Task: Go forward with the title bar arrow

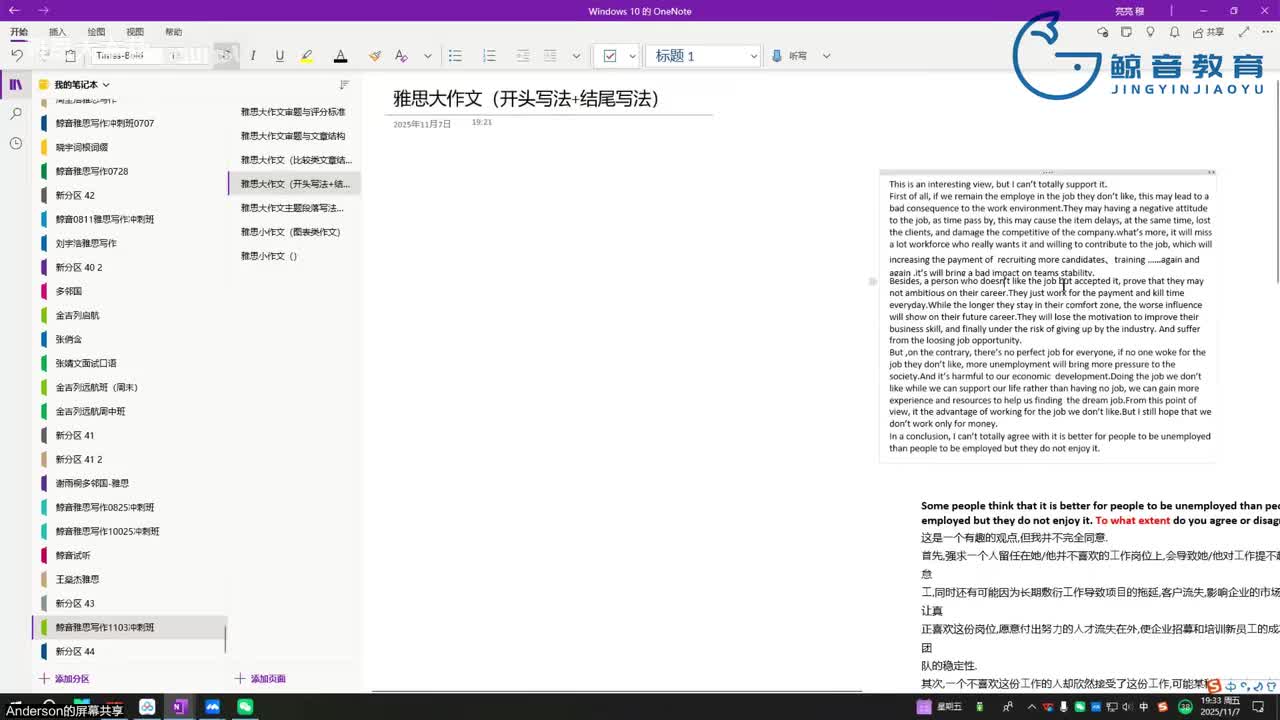Action: pyautogui.click(x=43, y=11)
